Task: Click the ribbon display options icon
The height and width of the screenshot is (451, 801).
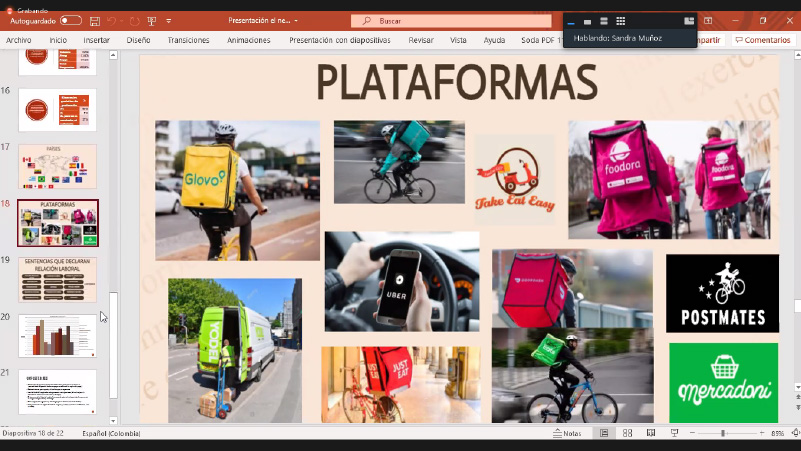Action: coord(708,21)
